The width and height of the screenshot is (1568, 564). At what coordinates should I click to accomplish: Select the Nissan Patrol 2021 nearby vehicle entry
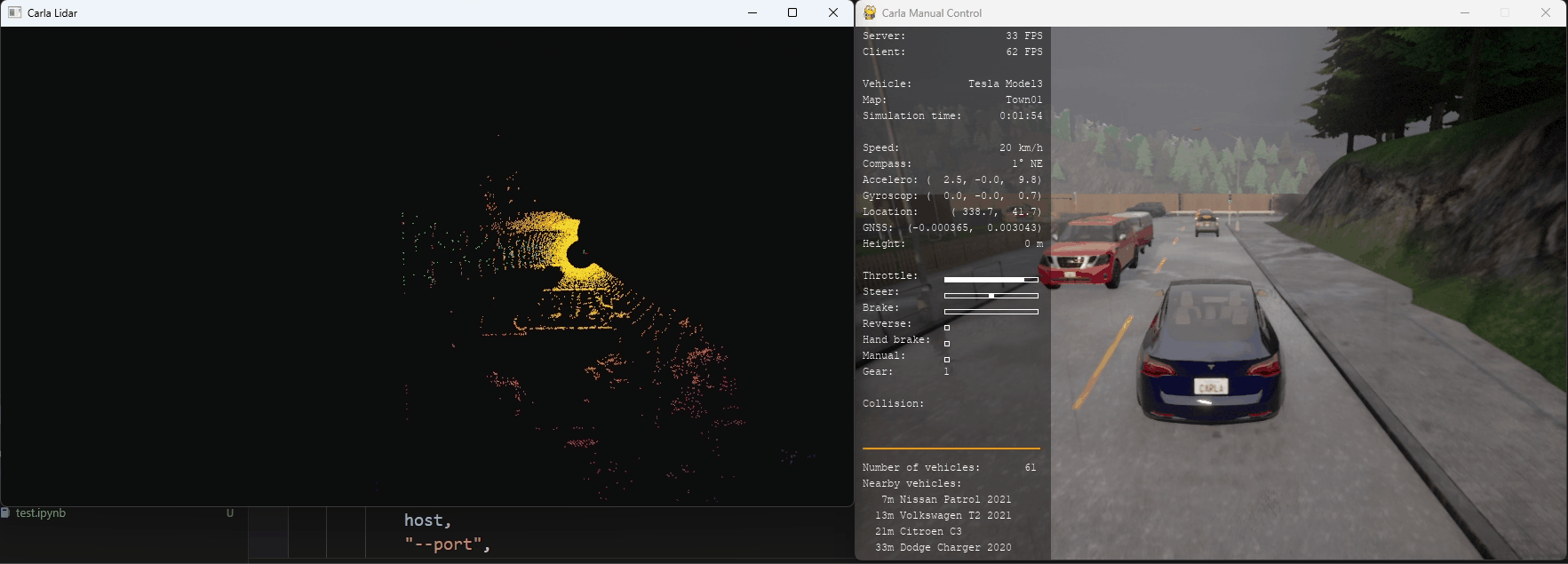[x=945, y=500]
